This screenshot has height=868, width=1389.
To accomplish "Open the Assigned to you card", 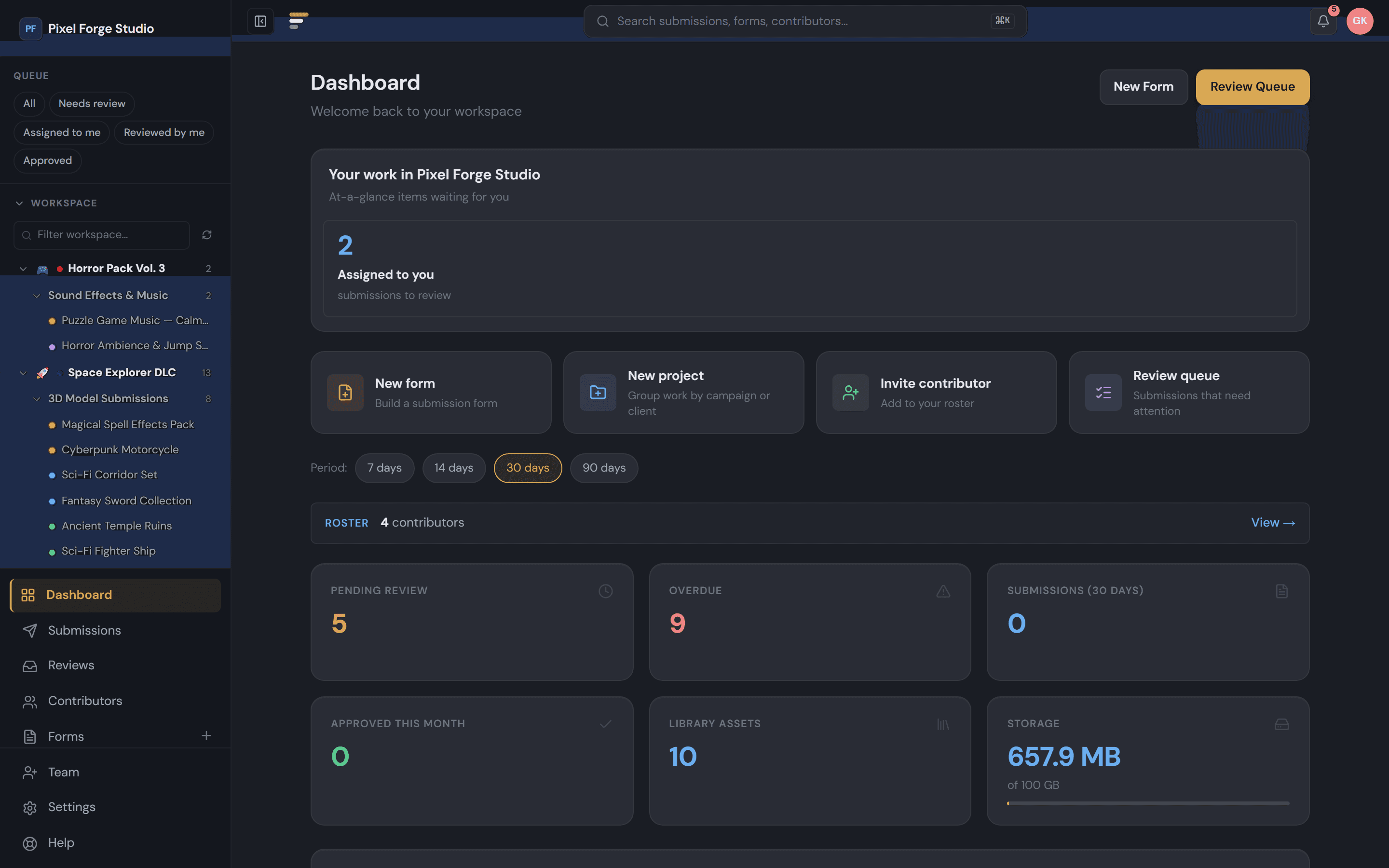I will (x=810, y=269).
